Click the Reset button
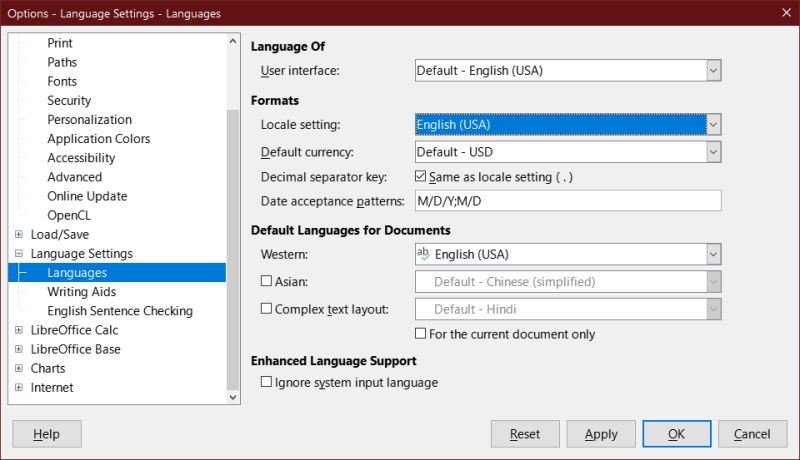The image size is (800, 460). click(x=525, y=434)
